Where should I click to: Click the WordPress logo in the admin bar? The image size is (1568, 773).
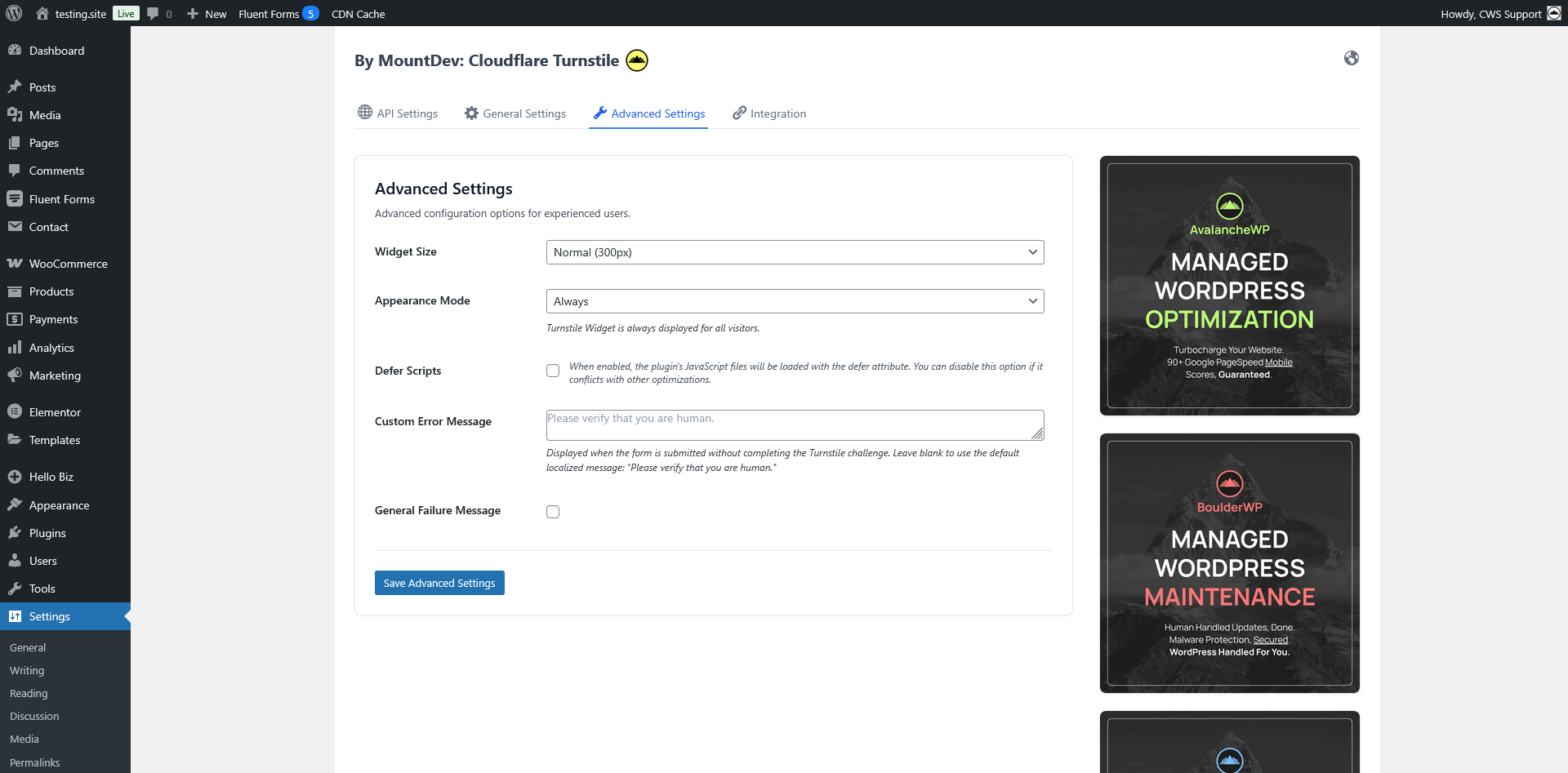[x=13, y=13]
